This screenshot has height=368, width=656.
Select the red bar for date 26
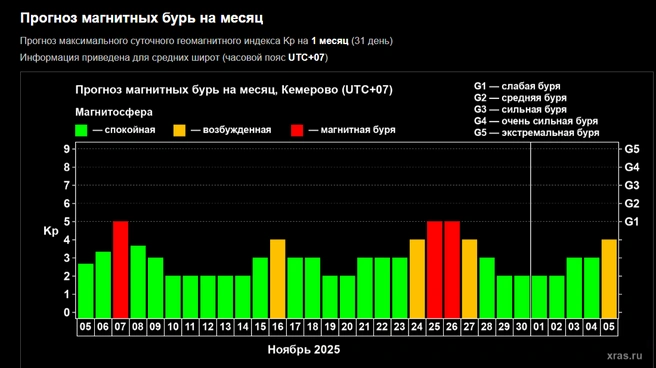coord(452,270)
